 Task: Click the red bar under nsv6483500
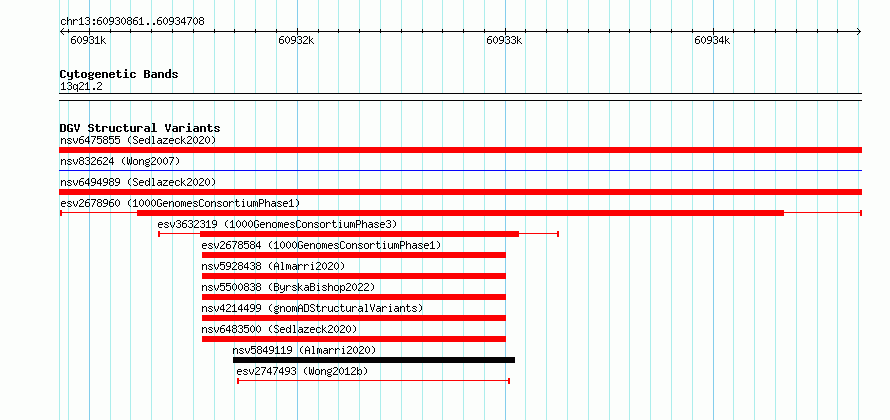pos(354,339)
